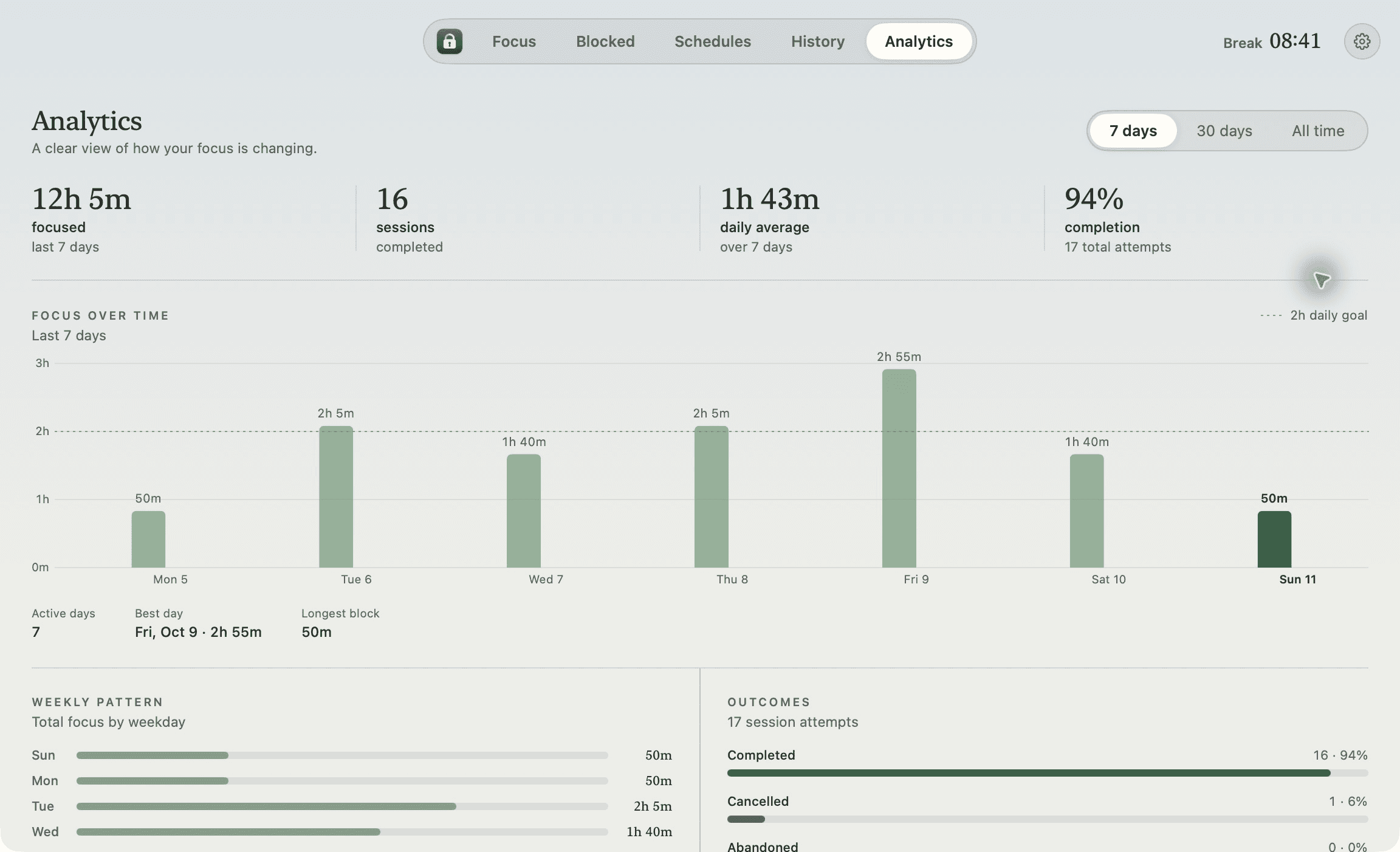Click the Wed weekly pattern bar
Image resolution: width=1400 pixels, height=852 pixels.
pyautogui.click(x=342, y=832)
